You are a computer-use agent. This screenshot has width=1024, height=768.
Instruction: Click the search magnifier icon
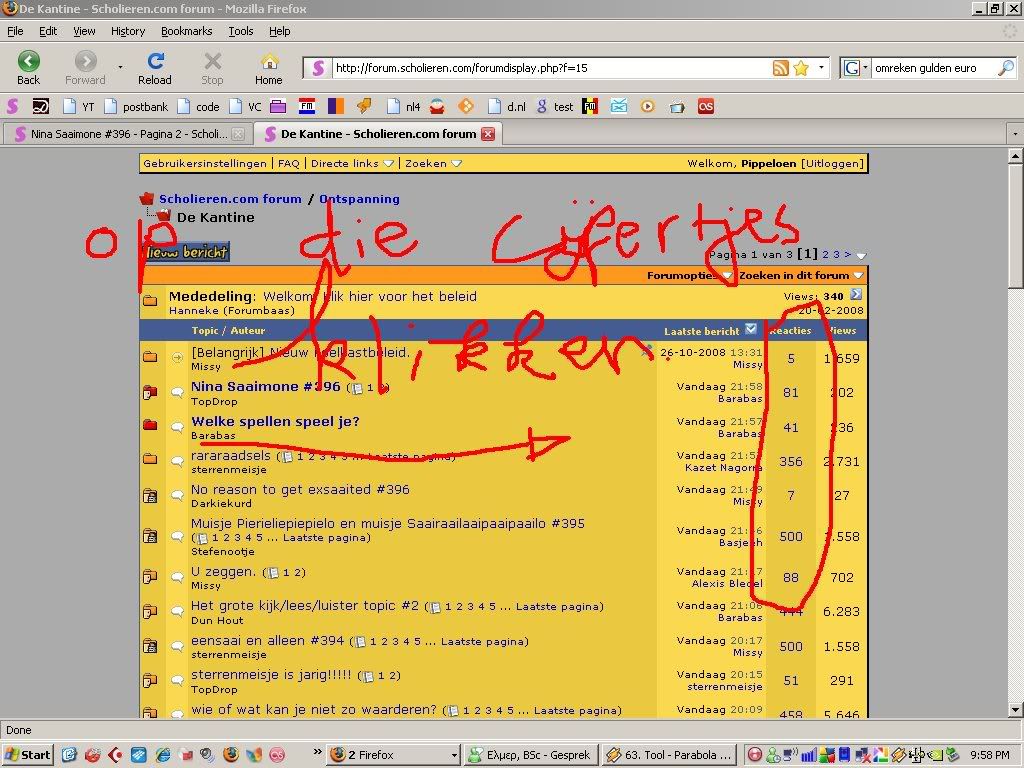point(1006,68)
